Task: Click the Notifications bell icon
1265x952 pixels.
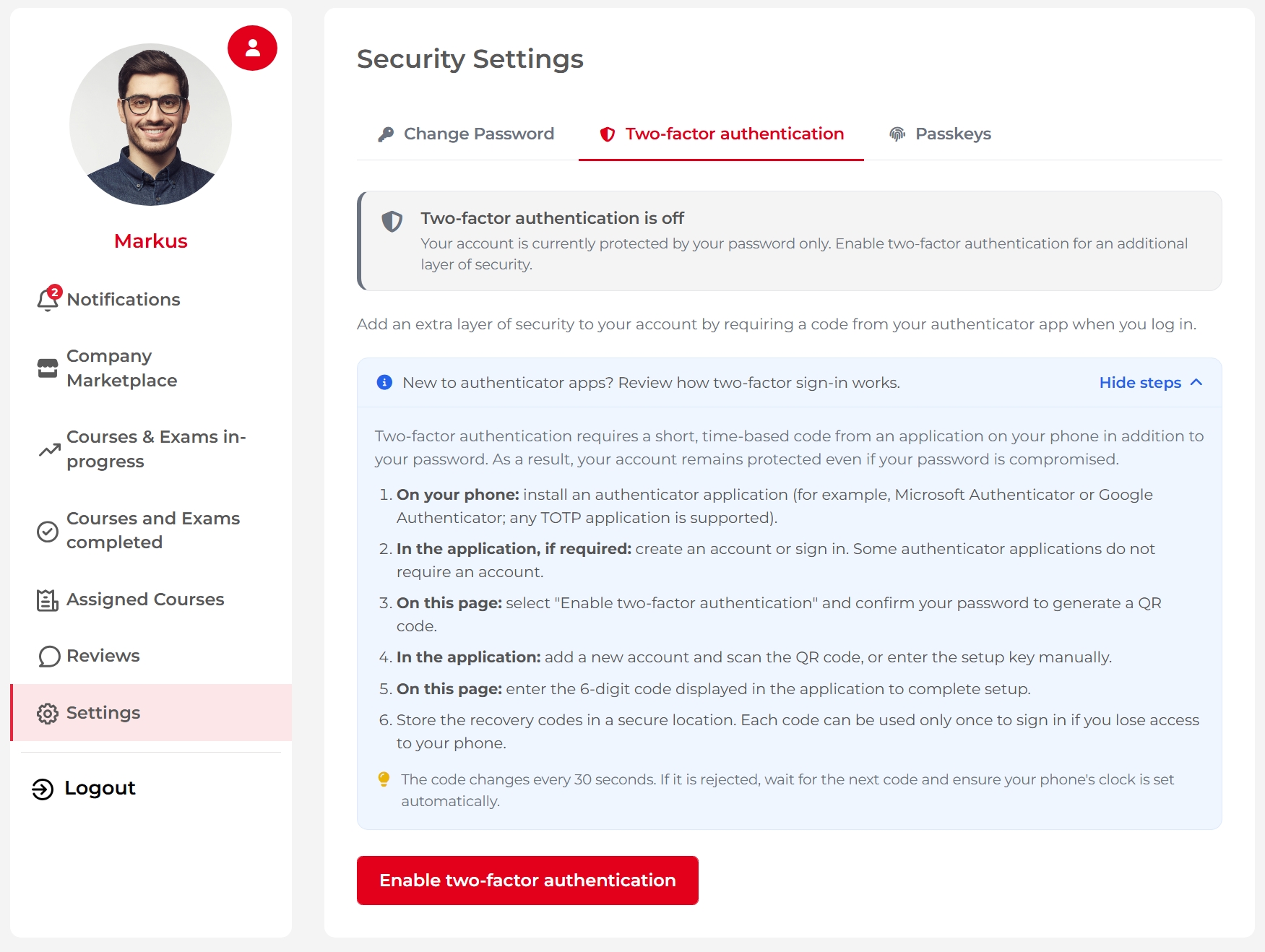Action: point(48,300)
